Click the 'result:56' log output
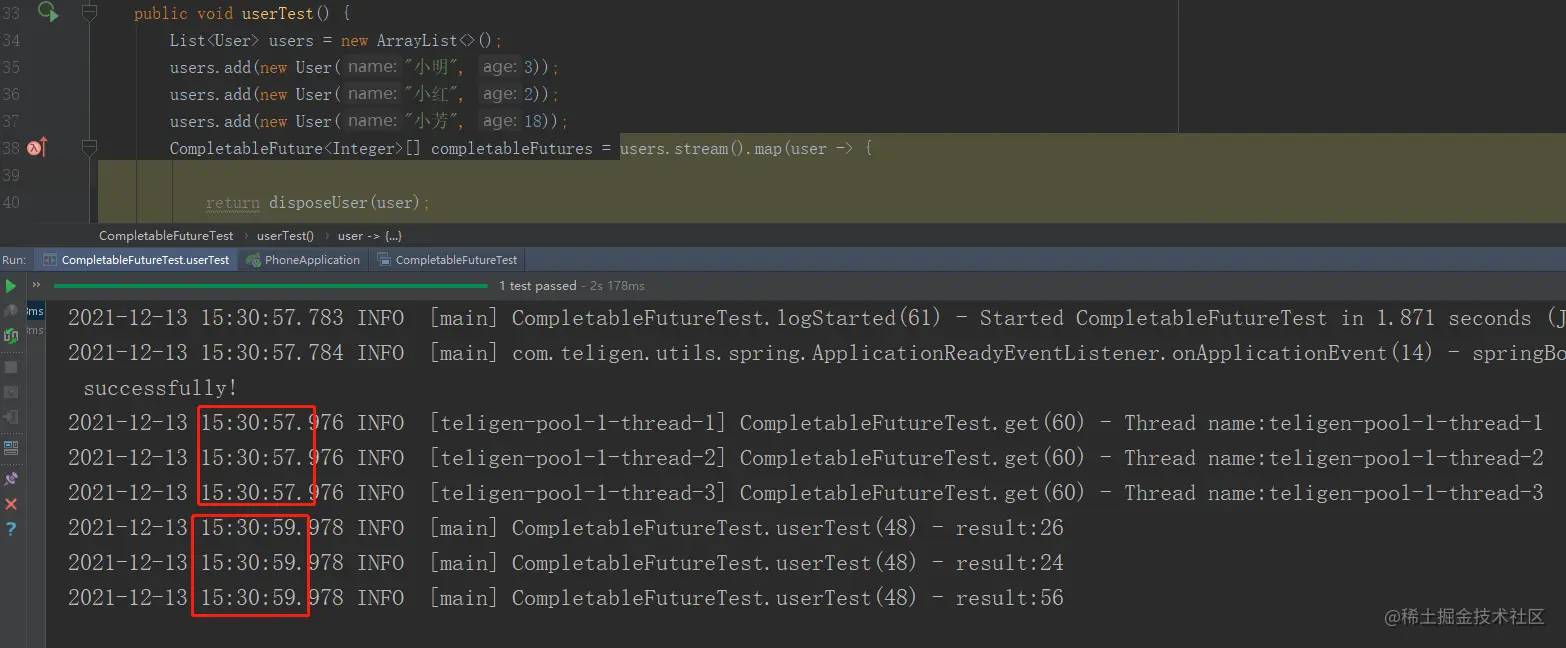The width and height of the screenshot is (1566, 648). (1009, 598)
